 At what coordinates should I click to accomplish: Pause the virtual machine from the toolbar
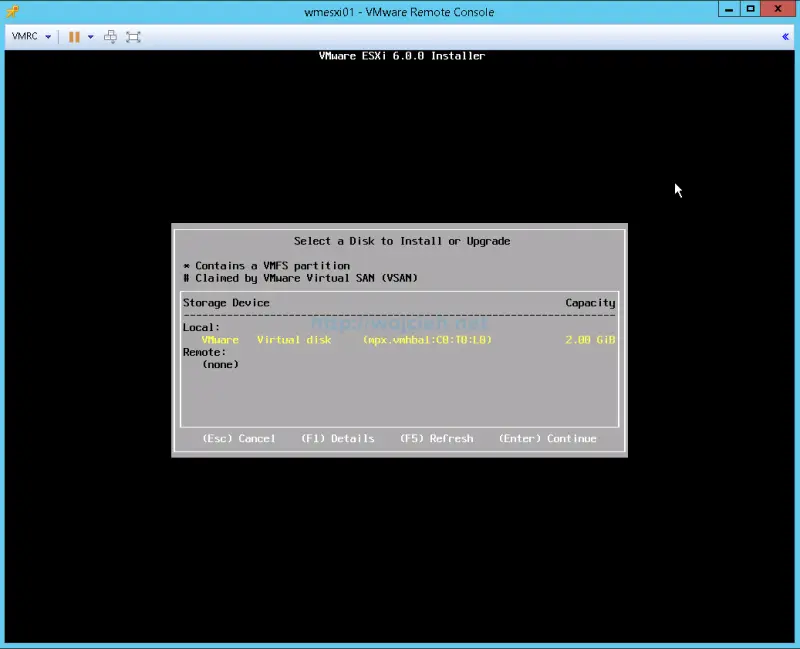click(x=73, y=36)
